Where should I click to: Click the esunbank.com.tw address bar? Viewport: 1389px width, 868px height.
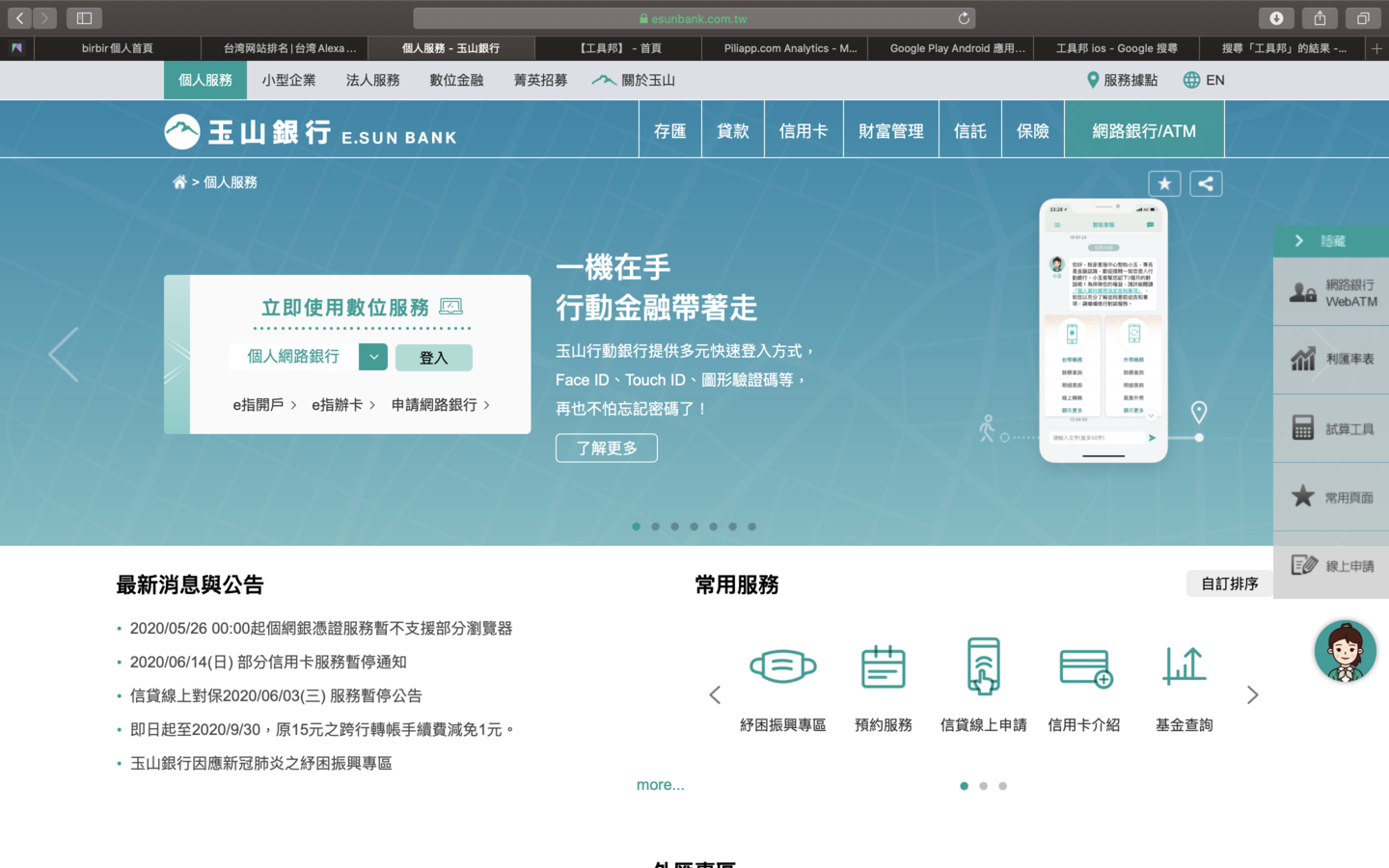point(694,18)
